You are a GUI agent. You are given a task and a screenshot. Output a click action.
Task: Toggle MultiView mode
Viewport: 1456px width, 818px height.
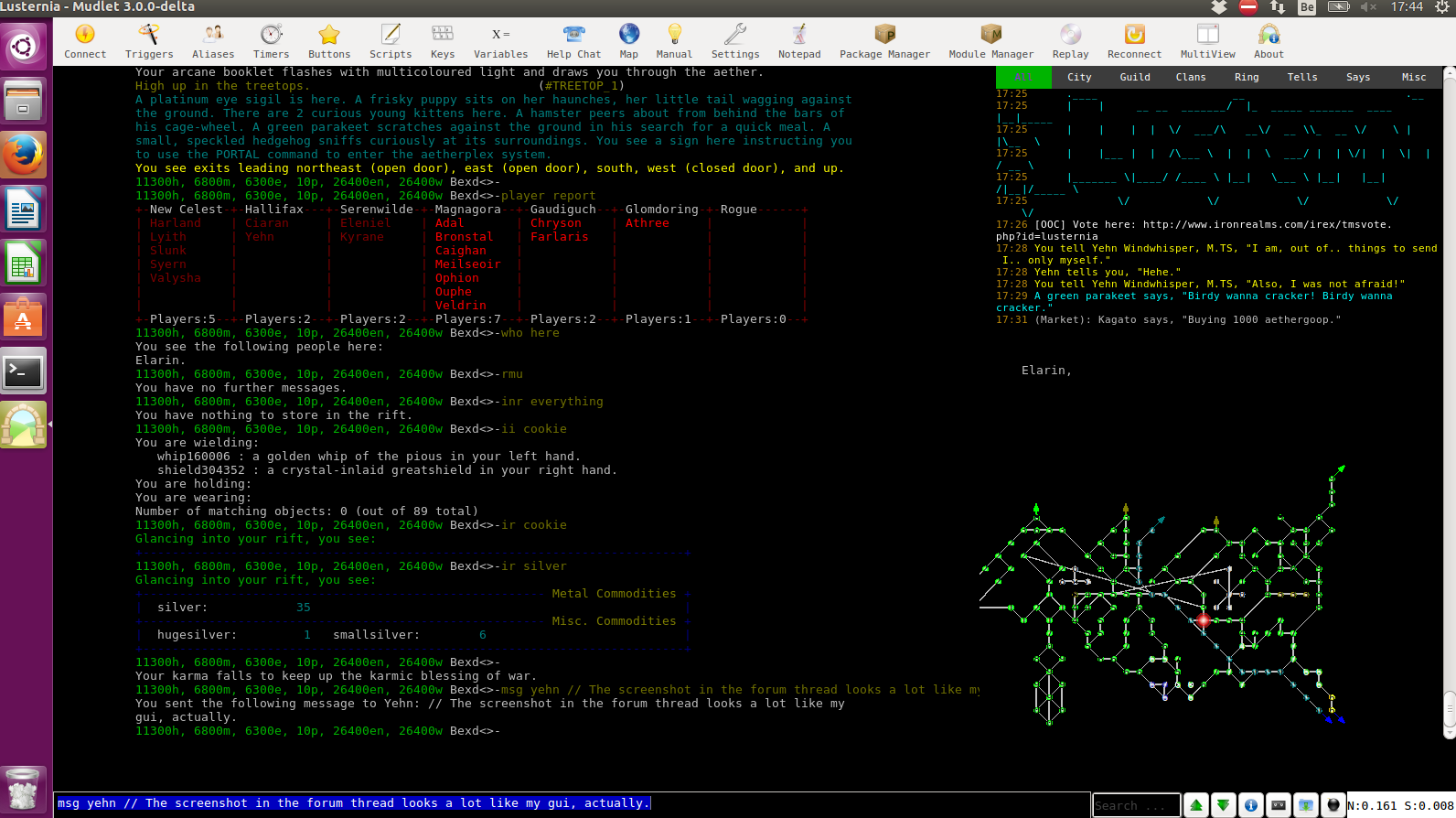tap(1208, 42)
